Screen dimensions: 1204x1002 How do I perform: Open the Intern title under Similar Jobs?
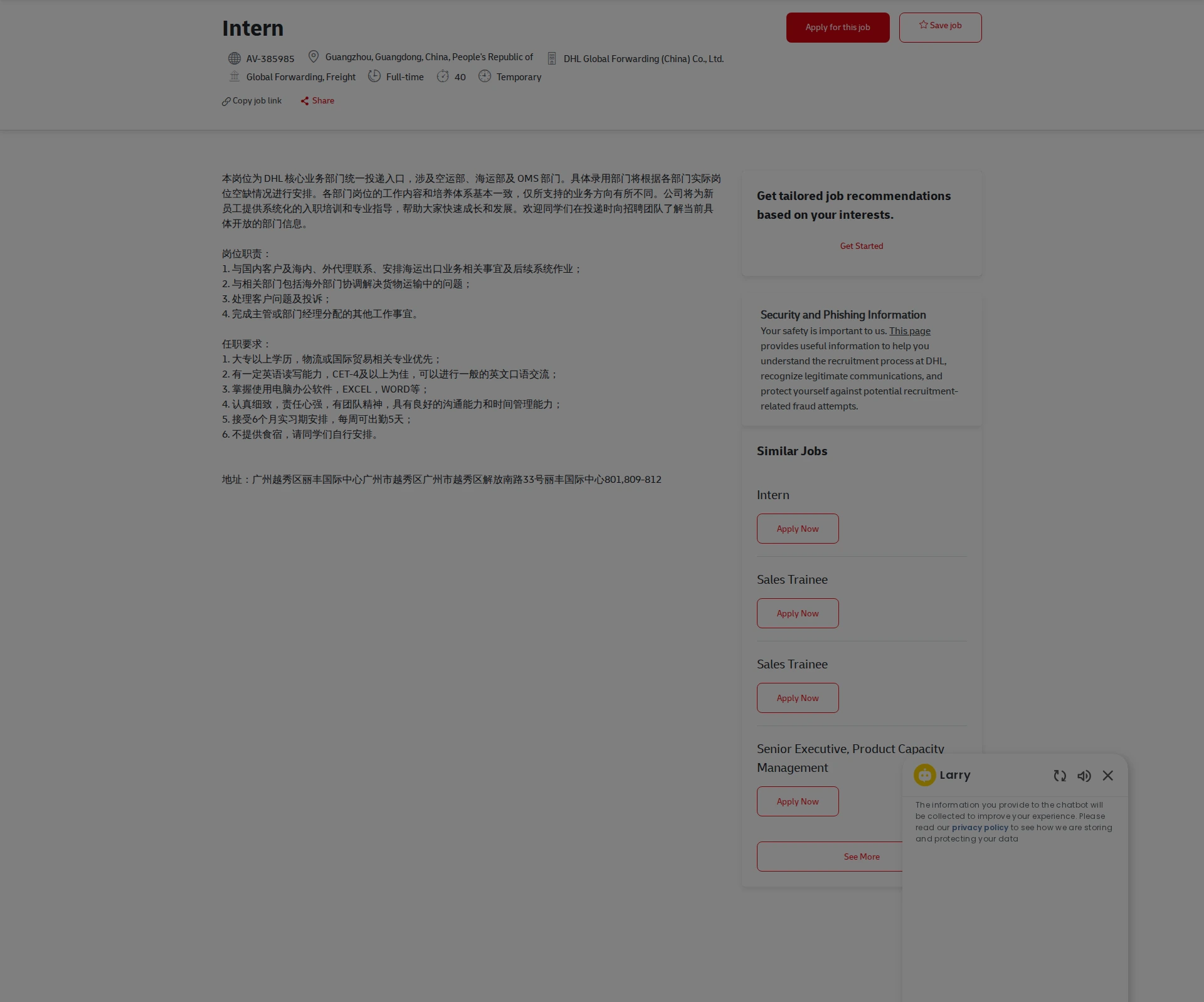click(773, 495)
